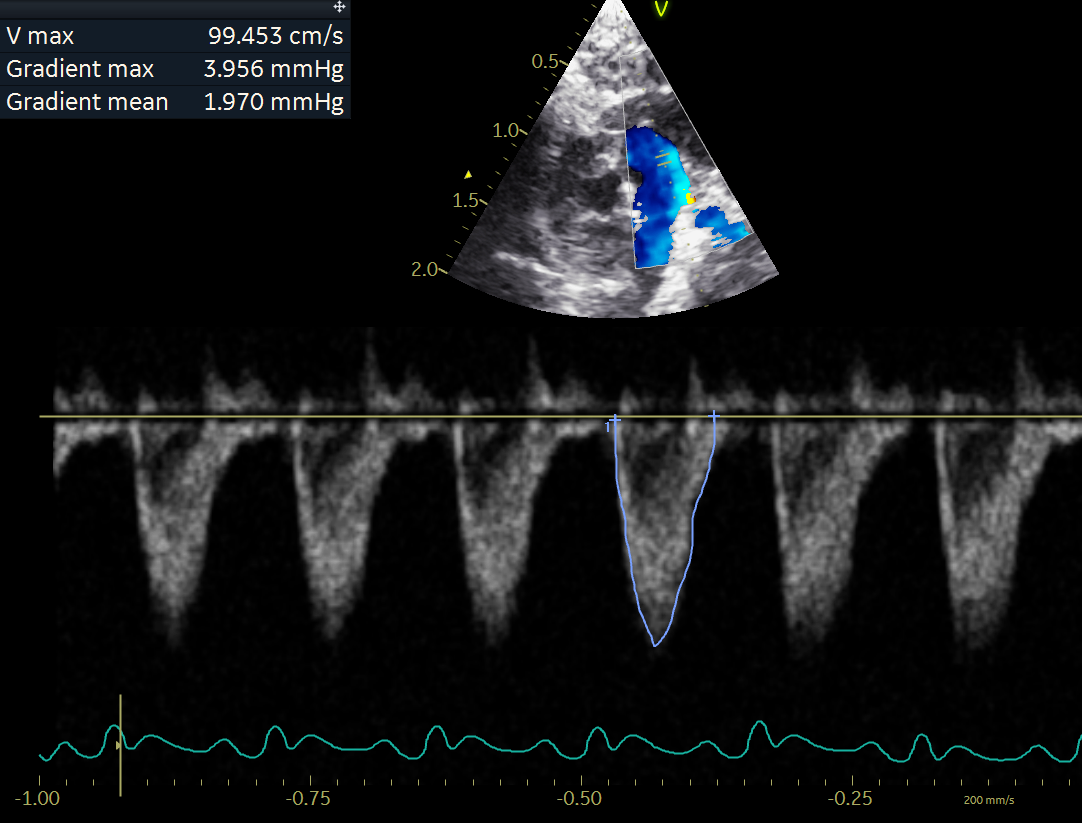The height and width of the screenshot is (823, 1082).
Task: Click the left trace caliper labeled 1
Action: (613, 420)
